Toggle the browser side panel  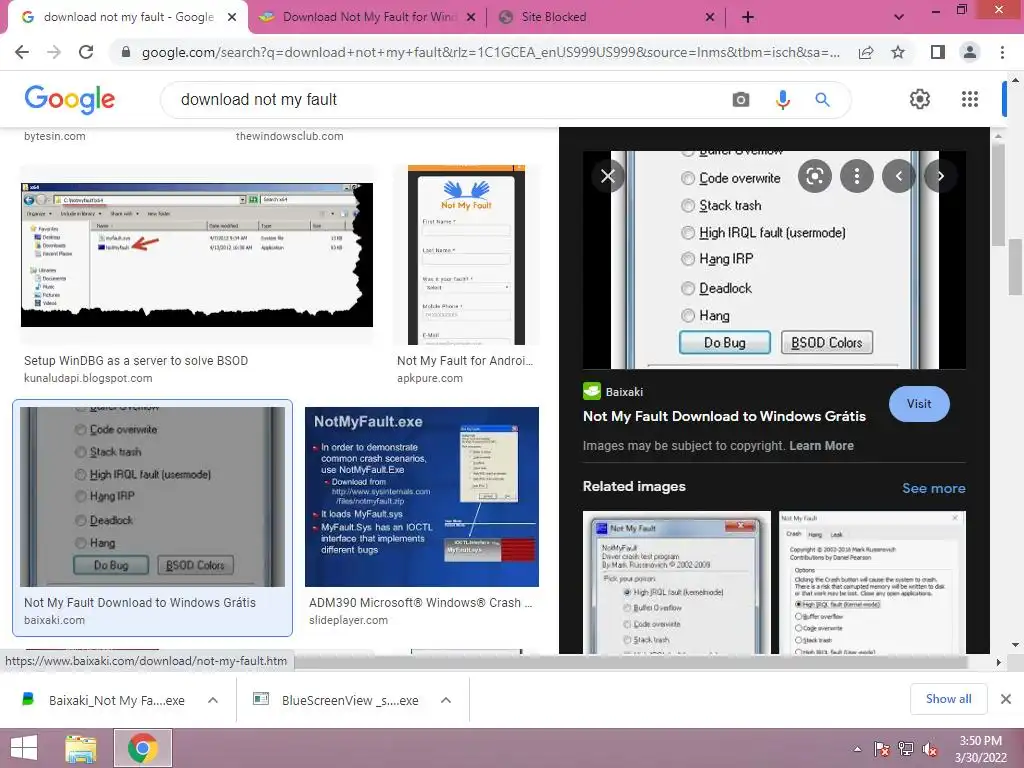937,52
